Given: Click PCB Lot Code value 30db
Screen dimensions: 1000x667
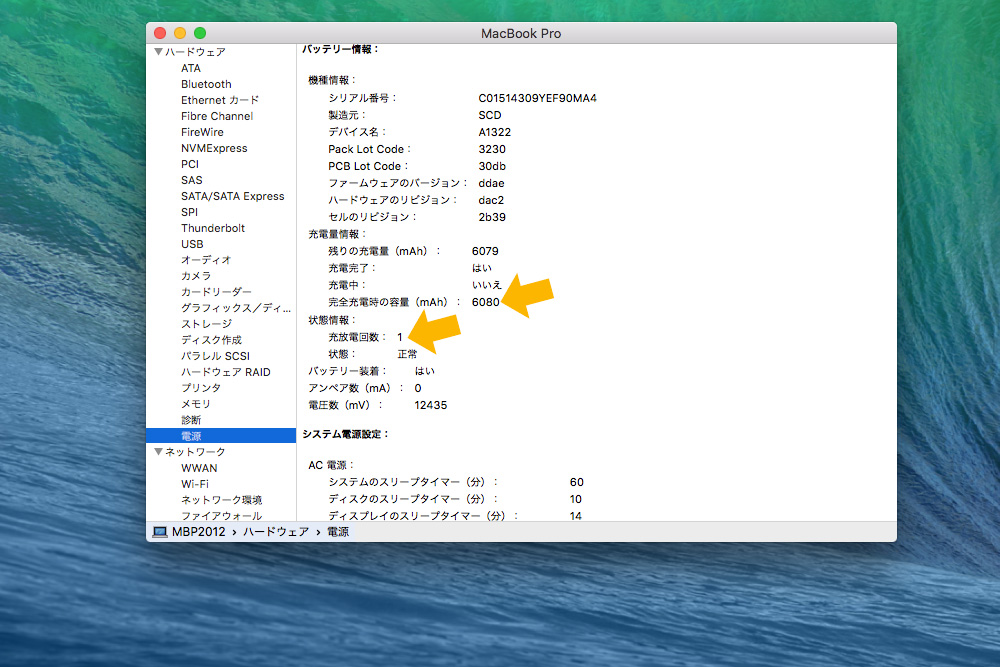Looking at the screenshot, I should pyautogui.click(x=492, y=166).
